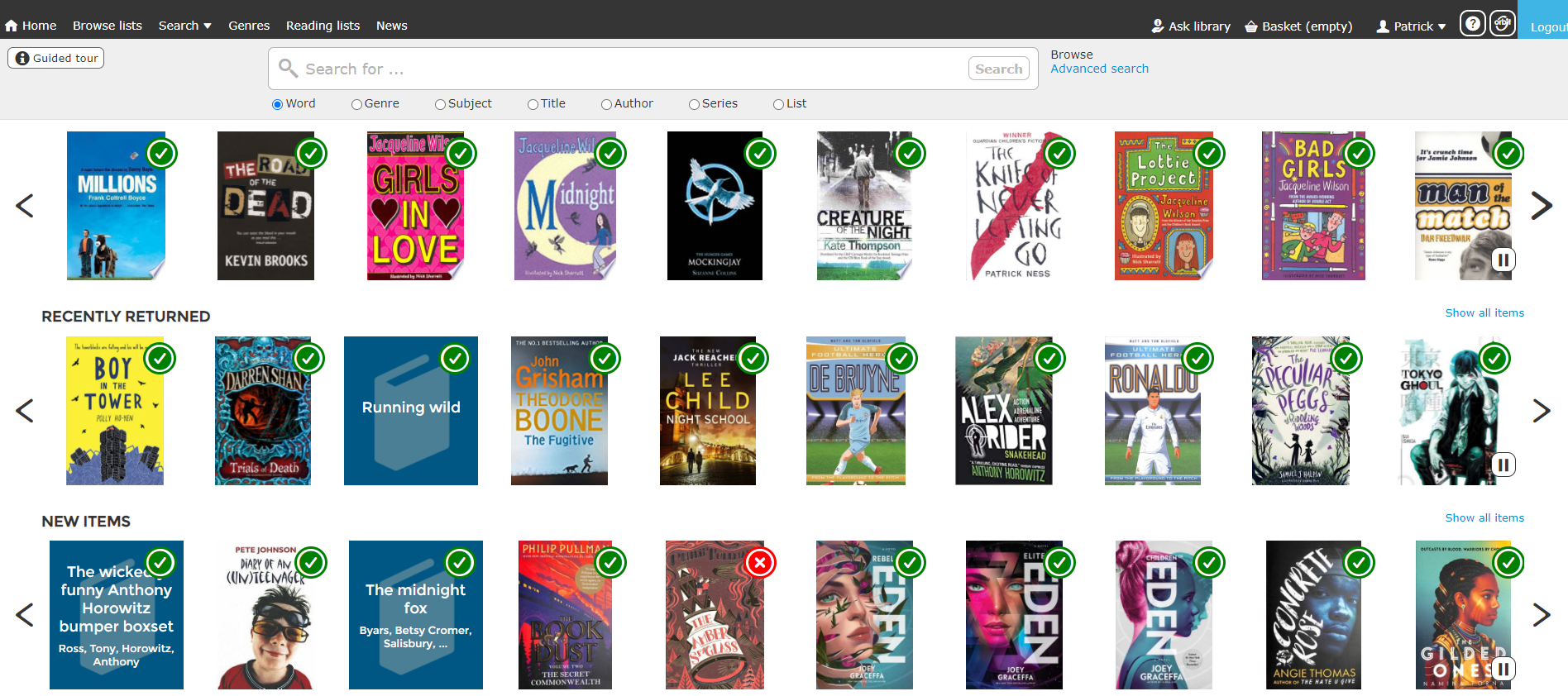The image size is (1568, 696).
Task: Go to previous items in top carousel
Action: click(25, 205)
